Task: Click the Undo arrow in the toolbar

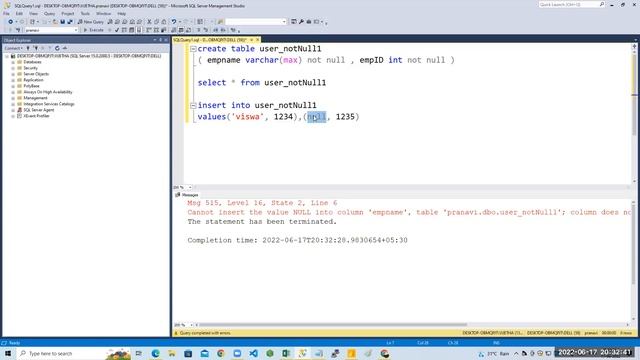Action: pyautogui.click(x=174, y=22)
